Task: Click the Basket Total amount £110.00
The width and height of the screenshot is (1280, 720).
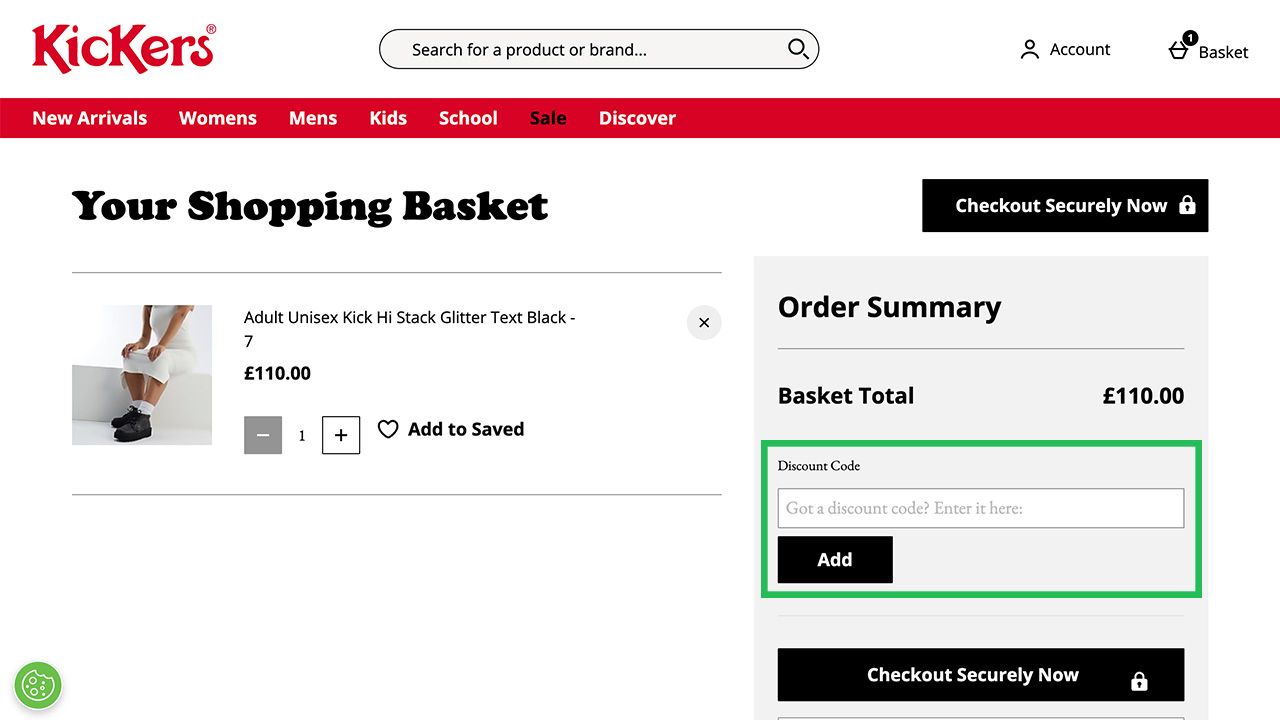Action: pyautogui.click(x=1143, y=395)
